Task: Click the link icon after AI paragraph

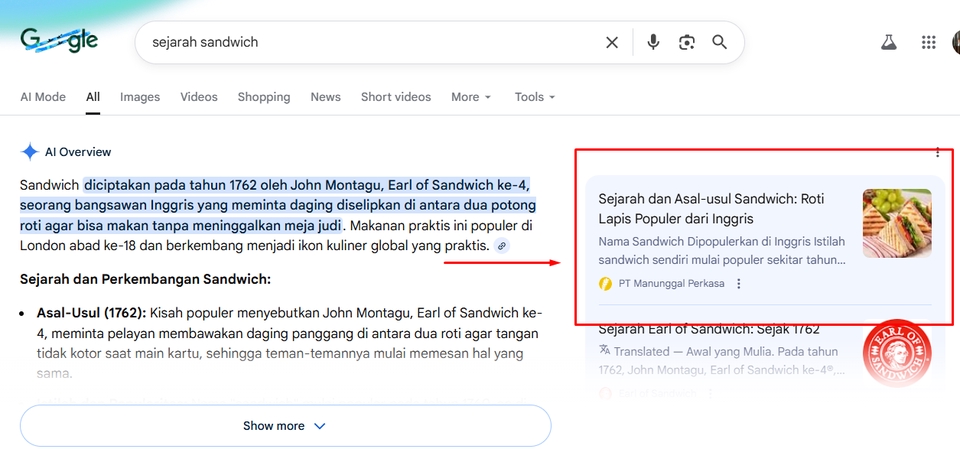Action: point(502,246)
